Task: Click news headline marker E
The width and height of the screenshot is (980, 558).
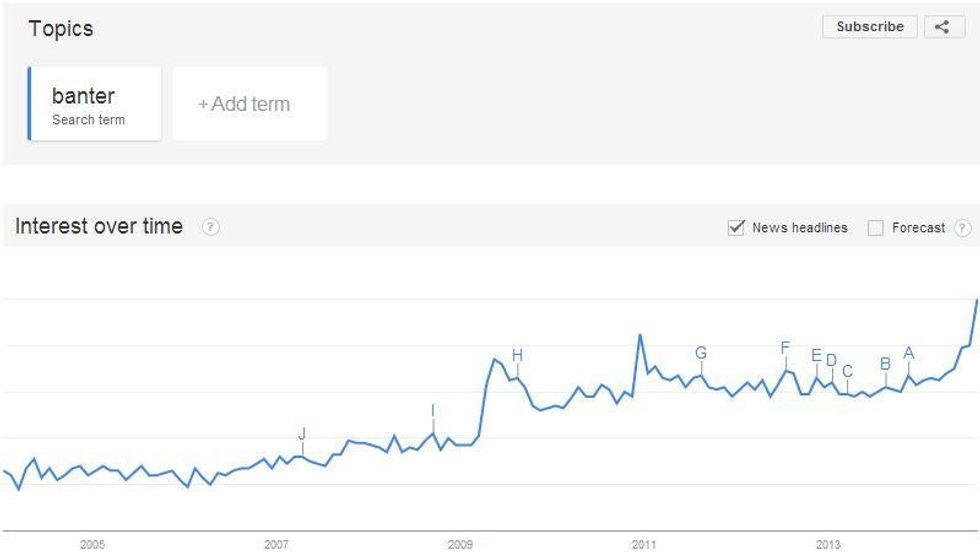Action: pyautogui.click(x=816, y=356)
